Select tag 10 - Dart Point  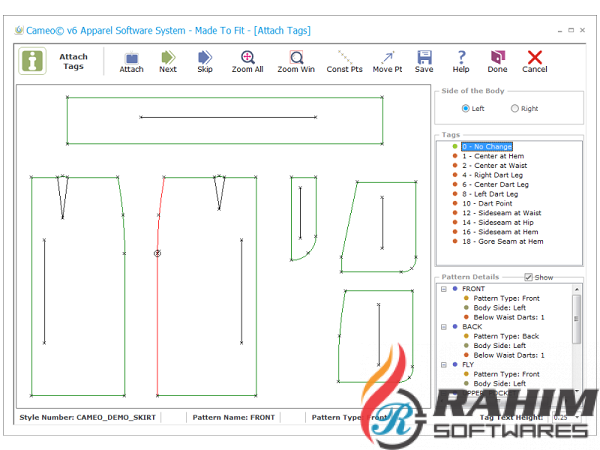(487, 204)
